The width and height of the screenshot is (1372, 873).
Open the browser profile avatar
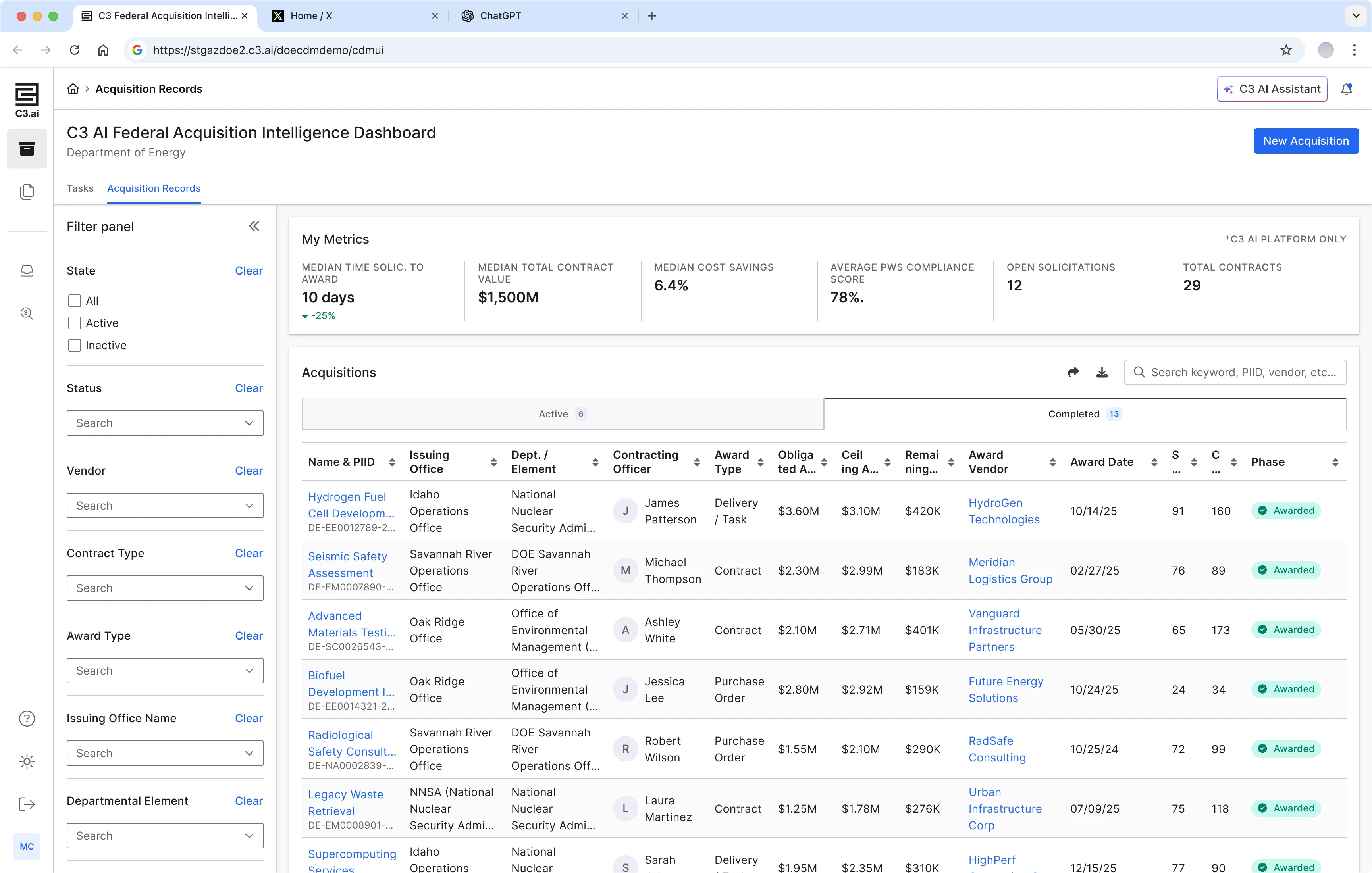pyautogui.click(x=1326, y=50)
